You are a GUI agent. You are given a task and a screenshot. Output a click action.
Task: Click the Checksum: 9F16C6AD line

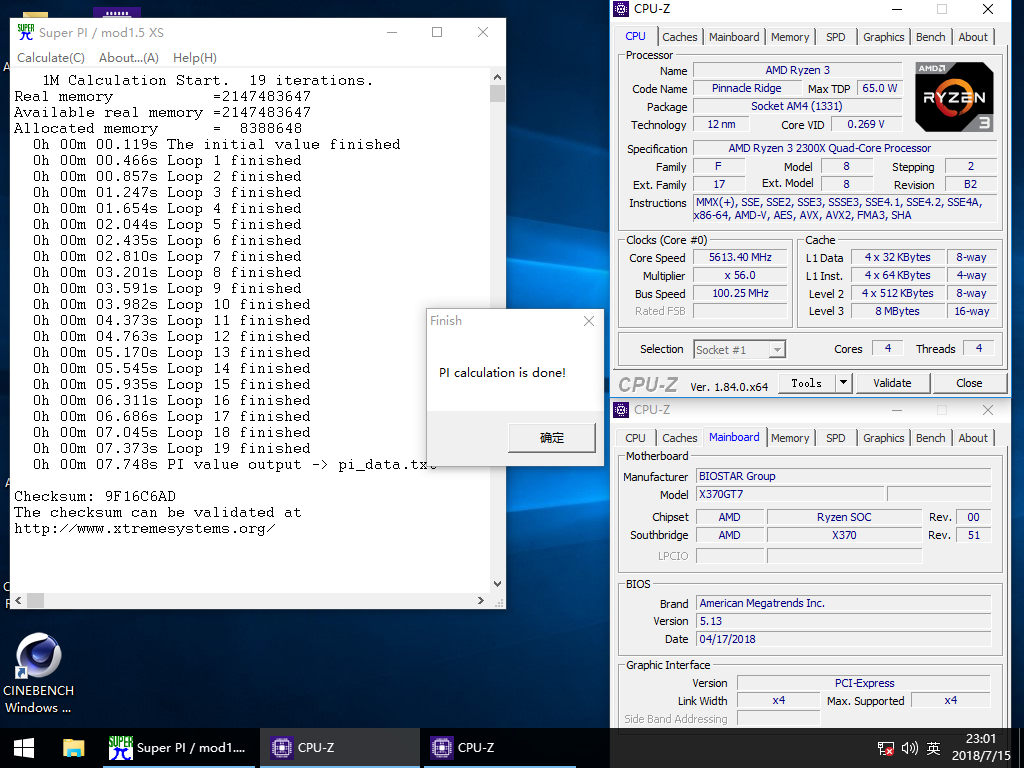[95, 496]
